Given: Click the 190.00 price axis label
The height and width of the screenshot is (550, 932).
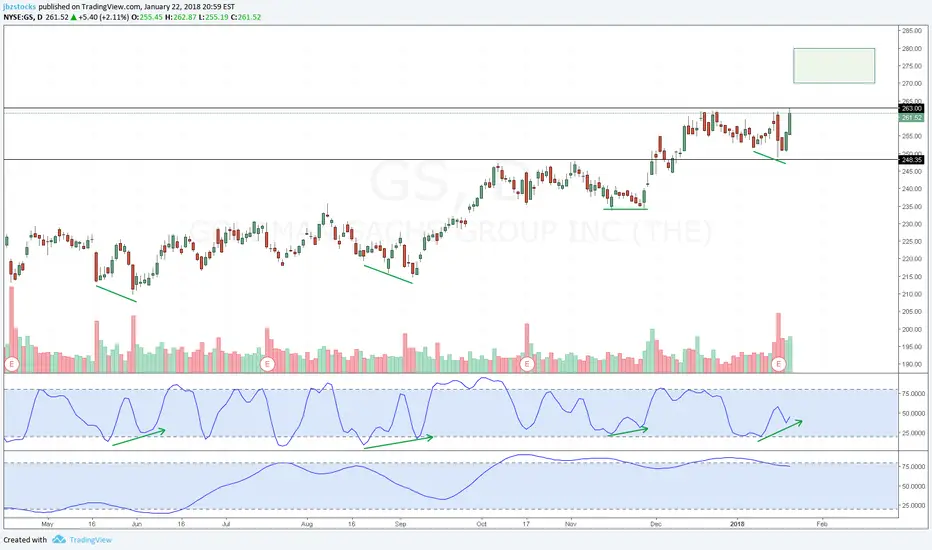Looking at the screenshot, I should (x=912, y=364).
